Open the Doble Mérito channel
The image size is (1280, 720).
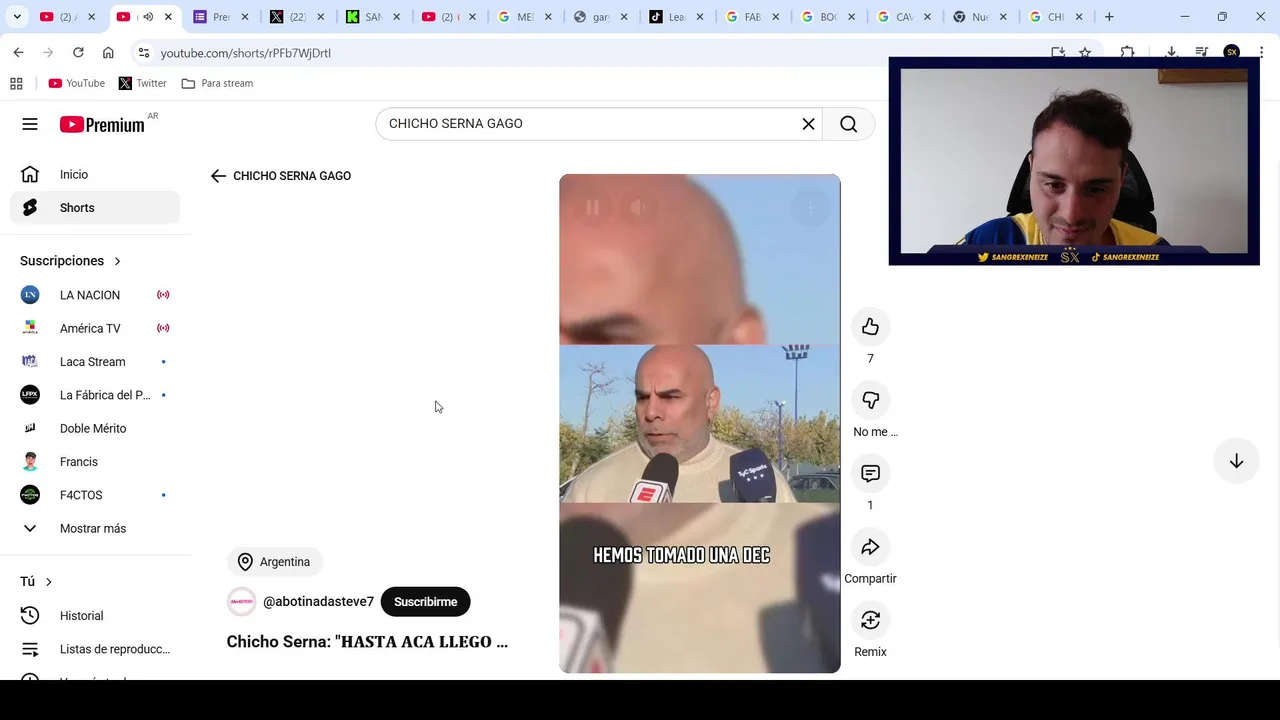[95, 428]
